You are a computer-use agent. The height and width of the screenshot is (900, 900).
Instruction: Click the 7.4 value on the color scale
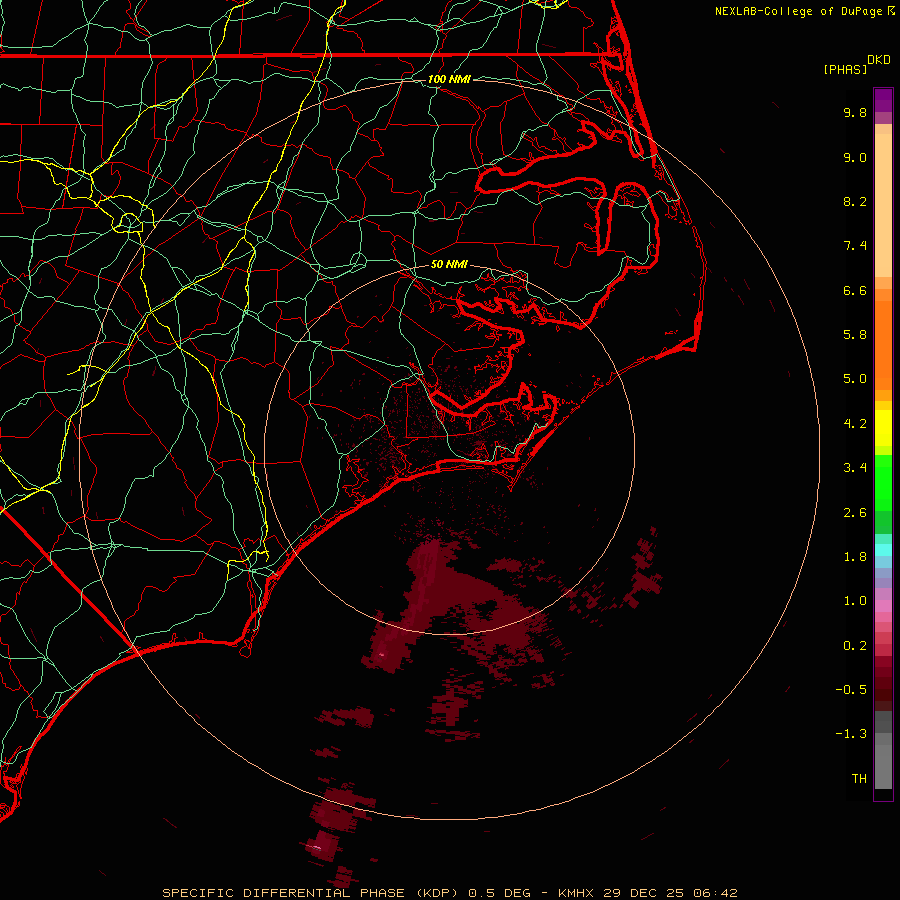(x=855, y=246)
